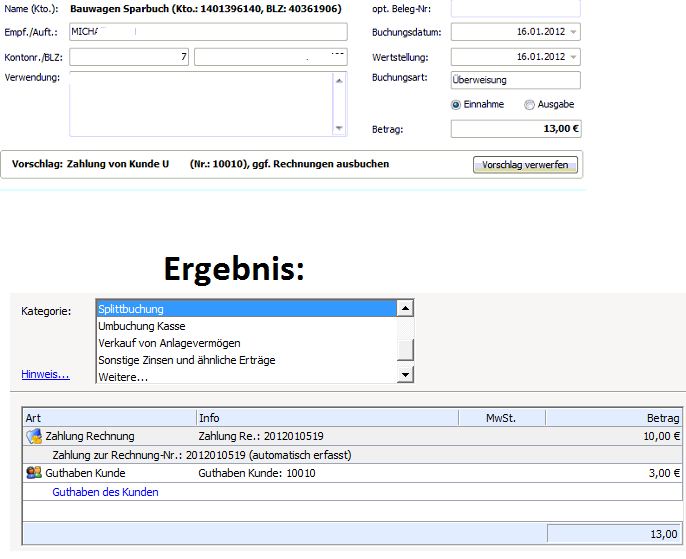The height and width of the screenshot is (559, 686).
Task: Open the Hinweis… link
Action: (46, 374)
